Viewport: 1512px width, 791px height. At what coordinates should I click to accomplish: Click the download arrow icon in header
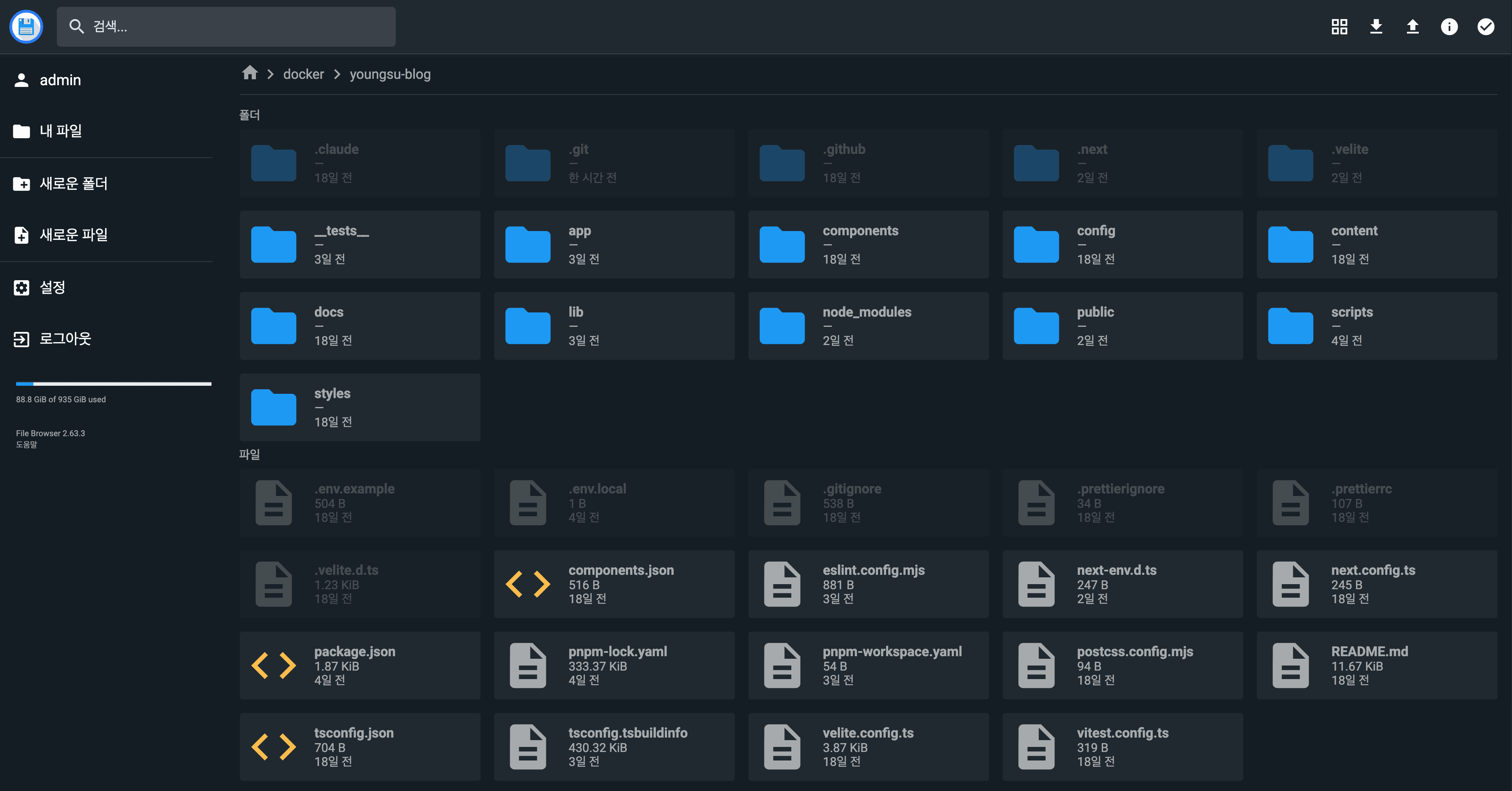(x=1376, y=26)
